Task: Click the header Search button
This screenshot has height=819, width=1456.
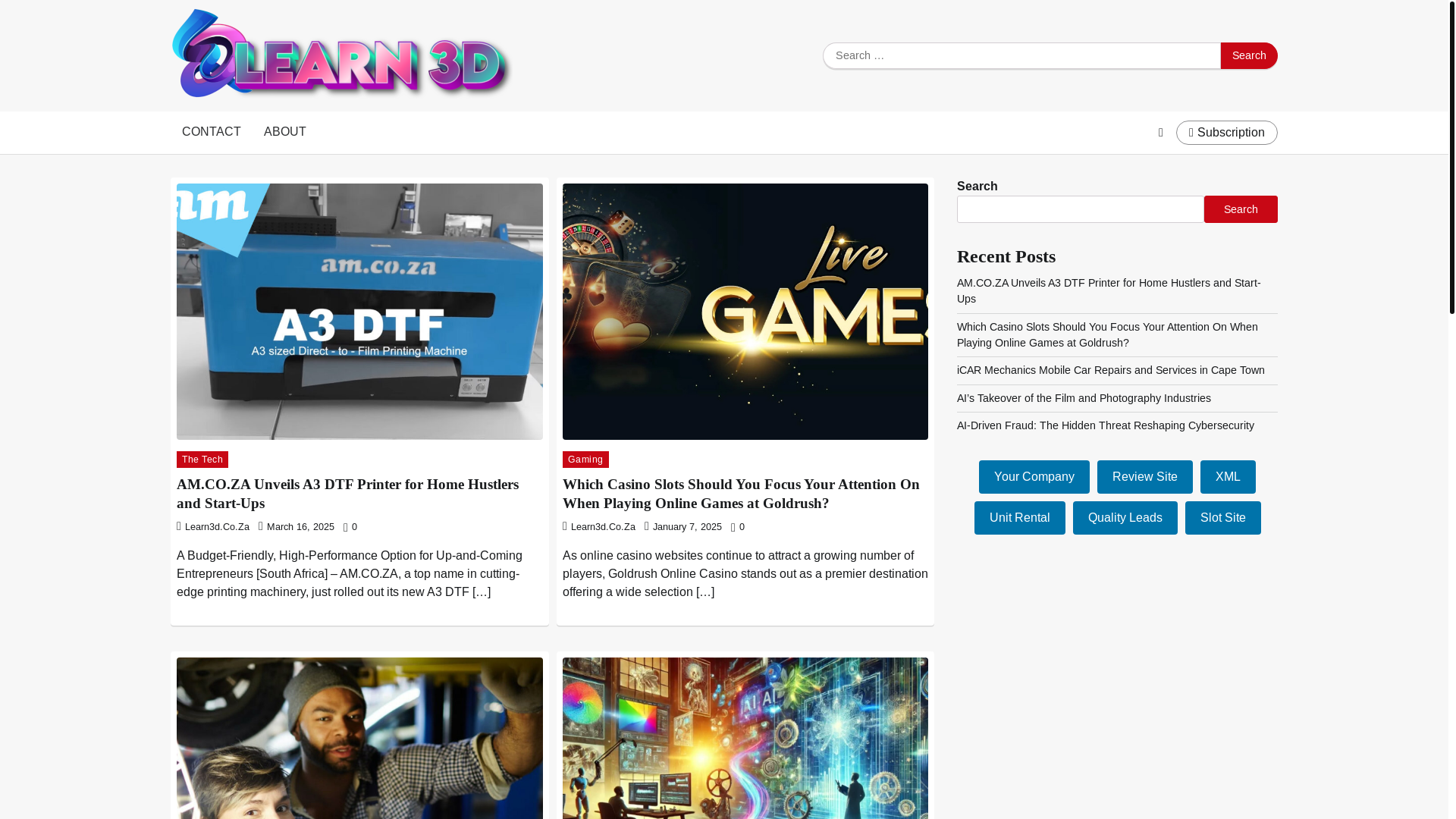Action: [1249, 55]
